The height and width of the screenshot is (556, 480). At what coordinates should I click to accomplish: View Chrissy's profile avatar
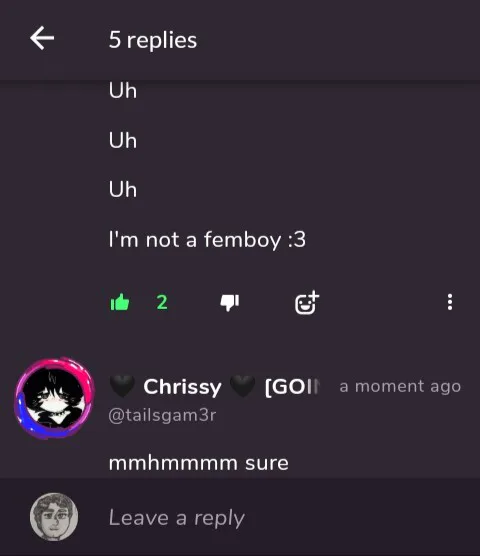(54, 399)
